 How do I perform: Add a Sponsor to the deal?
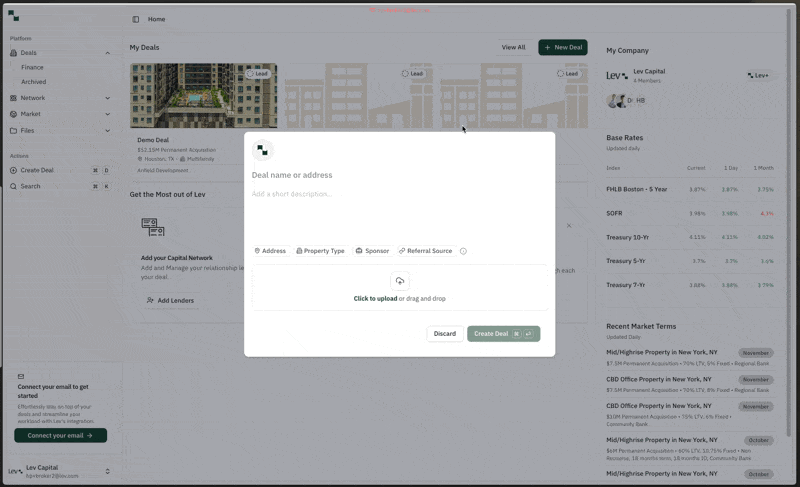coord(372,251)
